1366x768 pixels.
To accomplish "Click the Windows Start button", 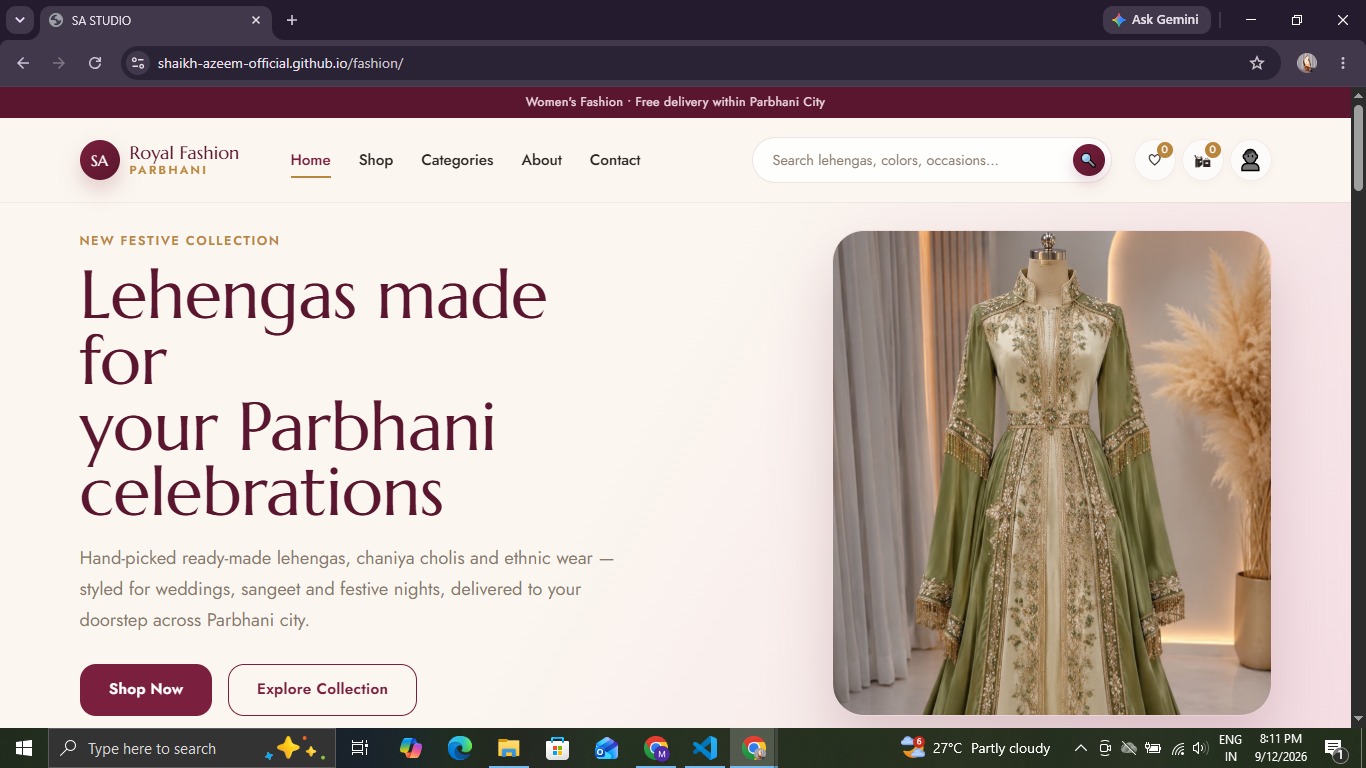I will pos(24,748).
